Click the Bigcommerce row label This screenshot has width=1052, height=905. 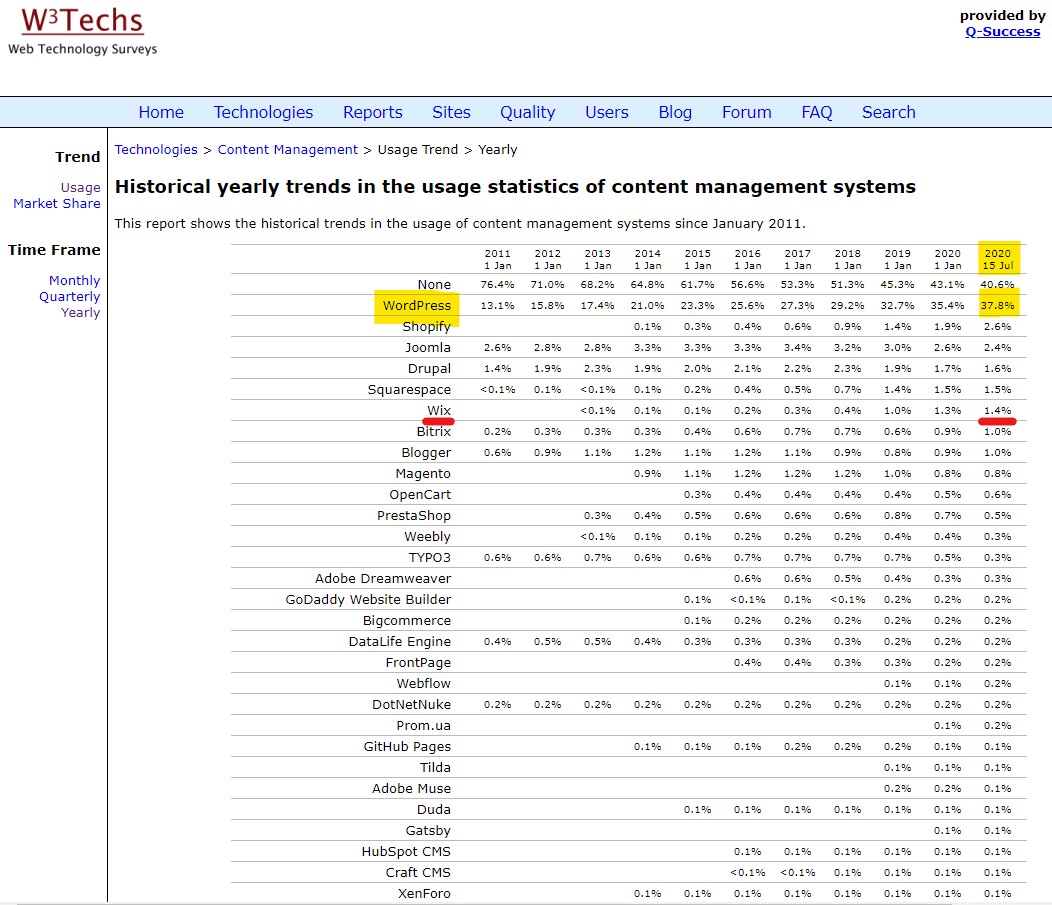coord(407,621)
